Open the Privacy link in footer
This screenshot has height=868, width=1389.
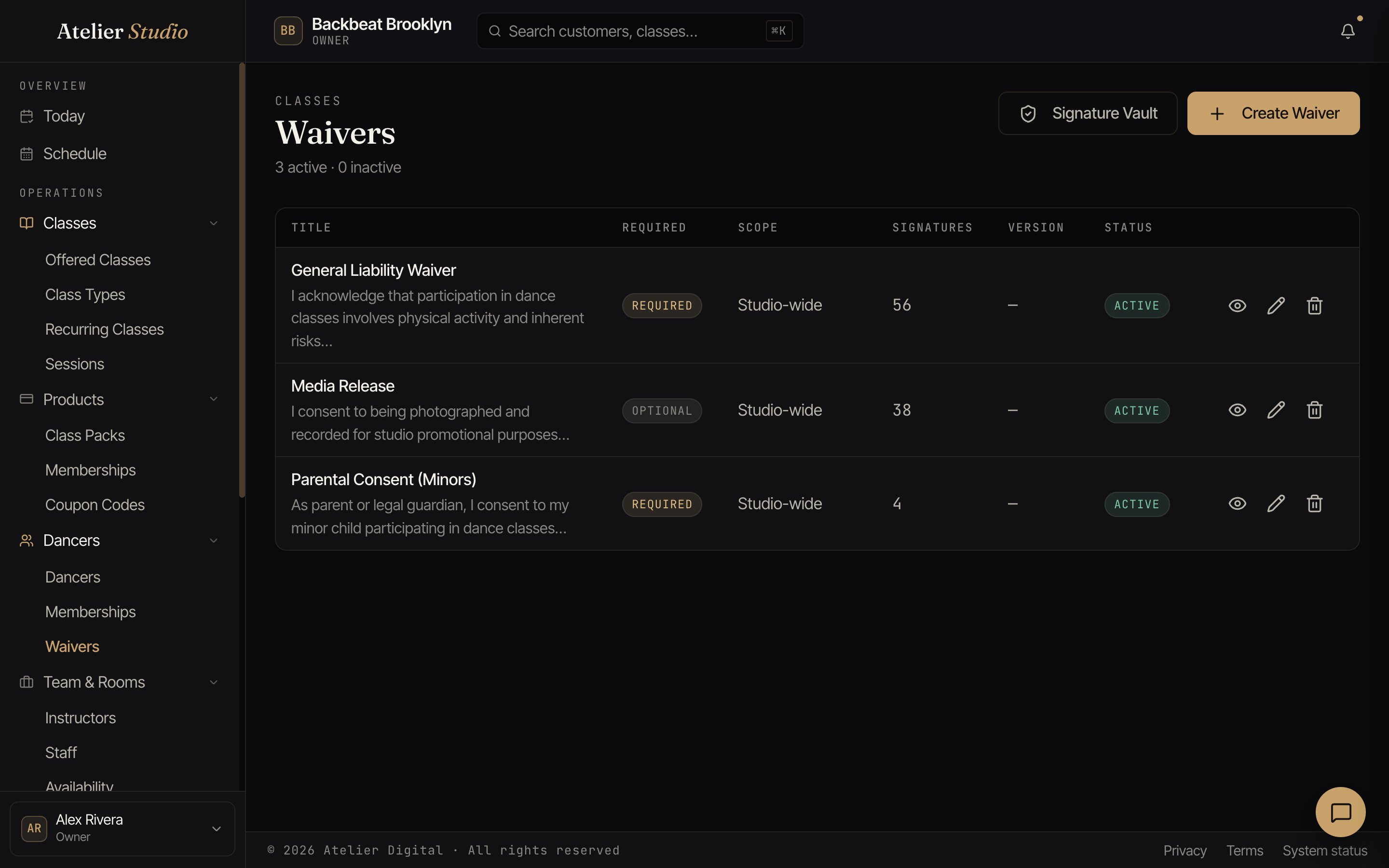click(1185, 850)
